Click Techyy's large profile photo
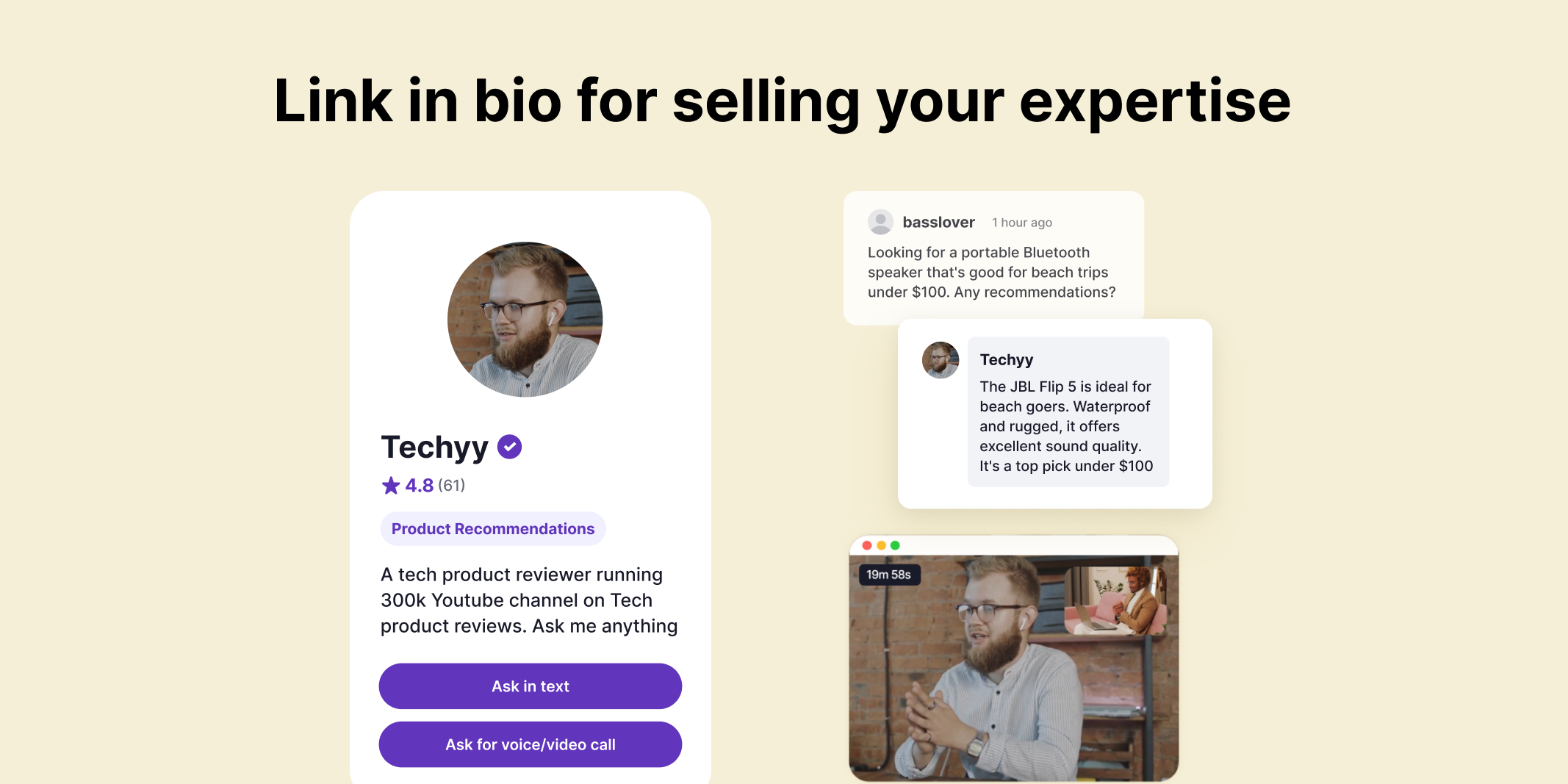The width and height of the screenshot is (1568, 784). 525,320
